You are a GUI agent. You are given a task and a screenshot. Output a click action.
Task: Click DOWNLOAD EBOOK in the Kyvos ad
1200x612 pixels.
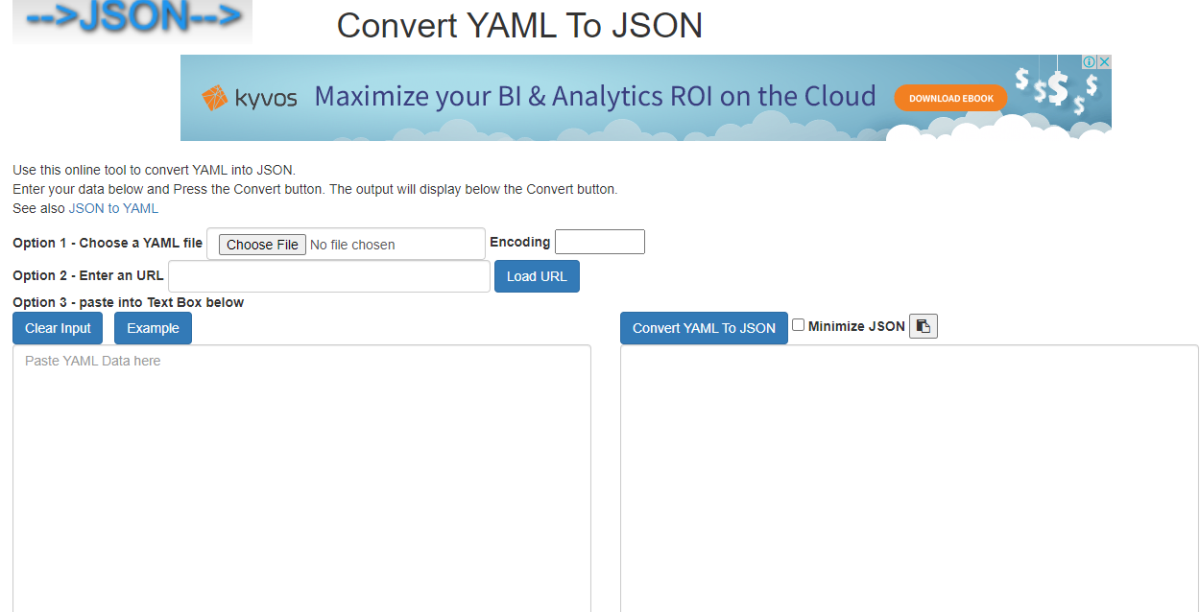point(950,98)
